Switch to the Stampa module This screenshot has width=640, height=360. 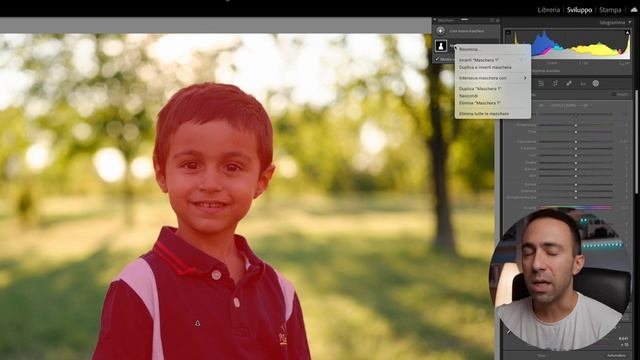pyautogui.click(x=610, y=10)
